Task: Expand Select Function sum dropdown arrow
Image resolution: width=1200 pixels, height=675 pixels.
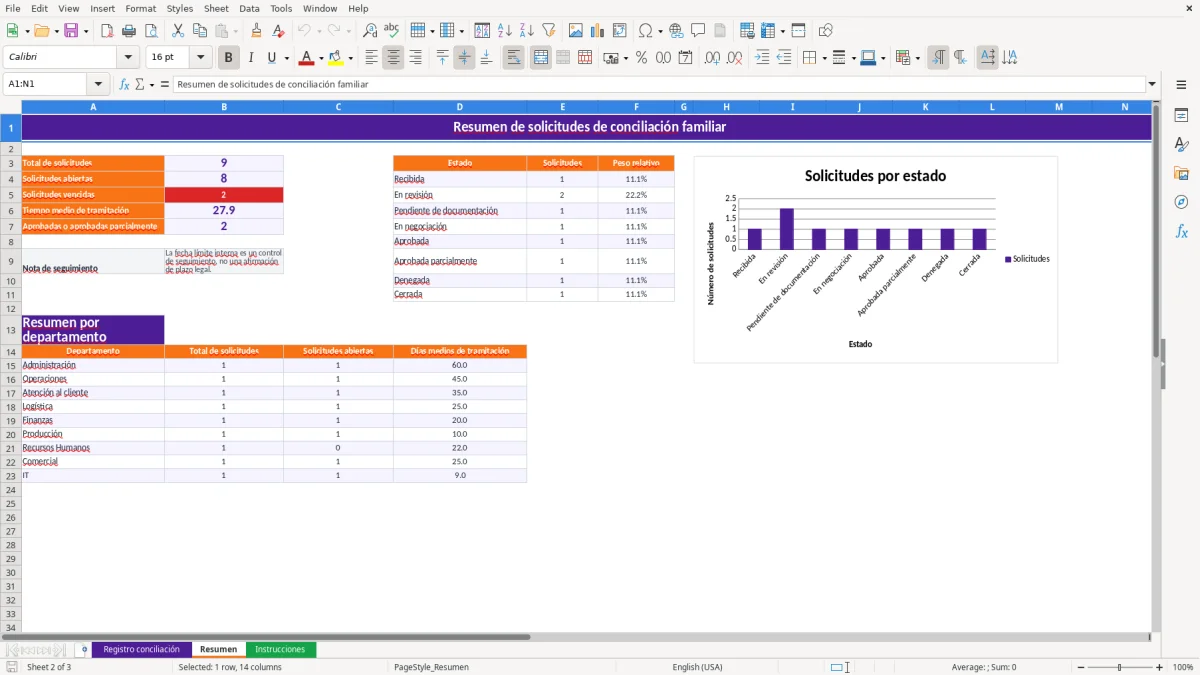Action: coord(152,85)
